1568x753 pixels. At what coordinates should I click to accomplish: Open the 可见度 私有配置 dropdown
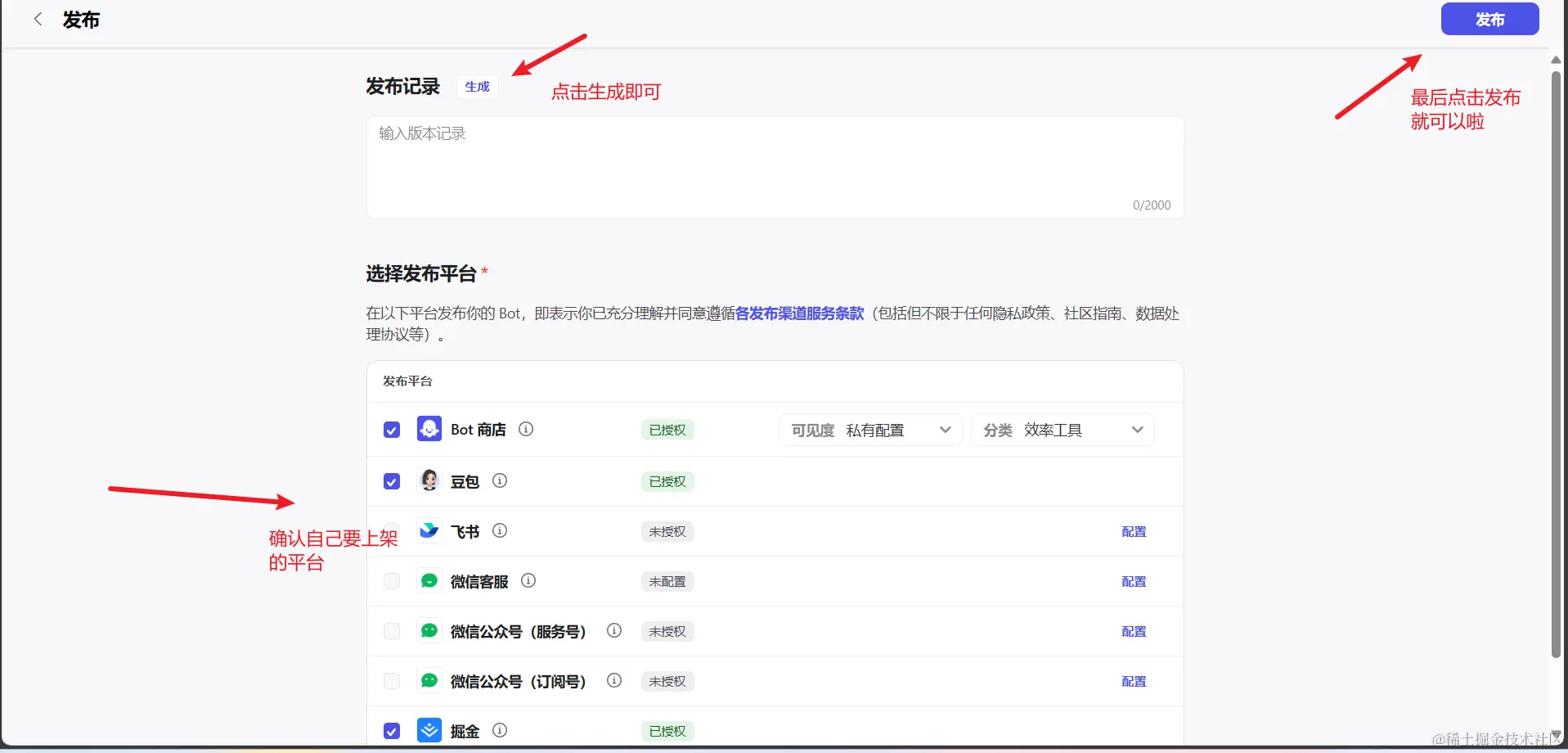pyautogui.click(x=871, y=430)
